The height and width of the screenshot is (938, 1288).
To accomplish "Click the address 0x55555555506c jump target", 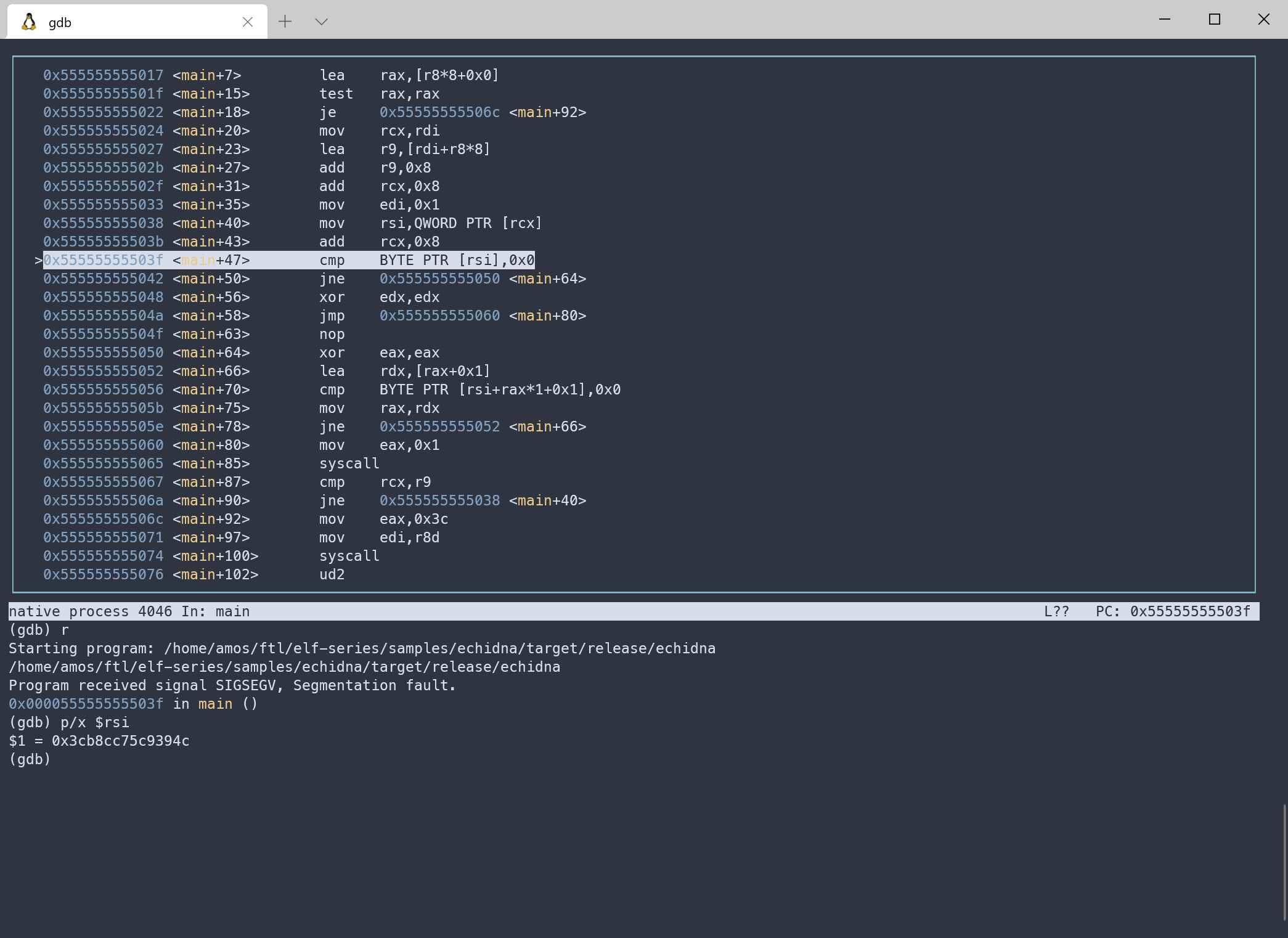I will (x=439, y=112).
